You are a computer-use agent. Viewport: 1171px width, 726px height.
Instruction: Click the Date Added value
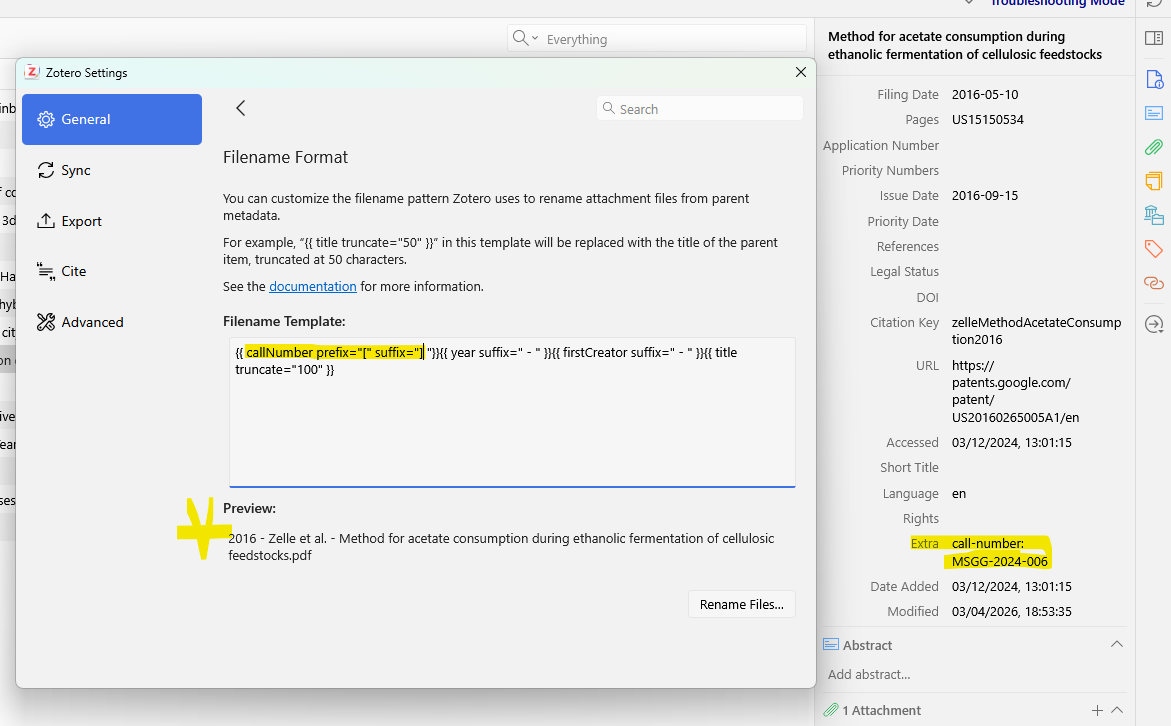coord(1011,587)
